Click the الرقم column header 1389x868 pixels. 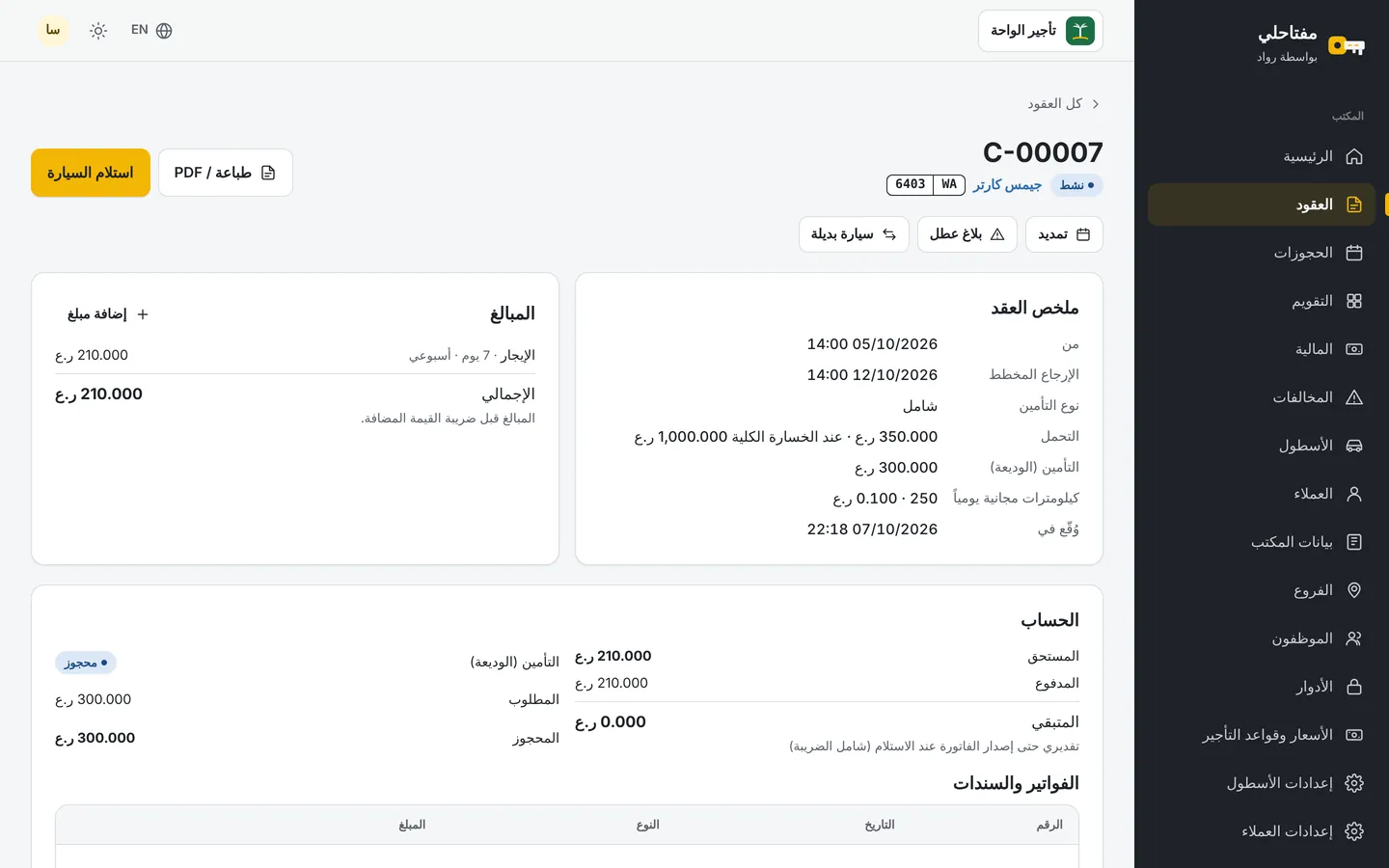pos(1049,825)
